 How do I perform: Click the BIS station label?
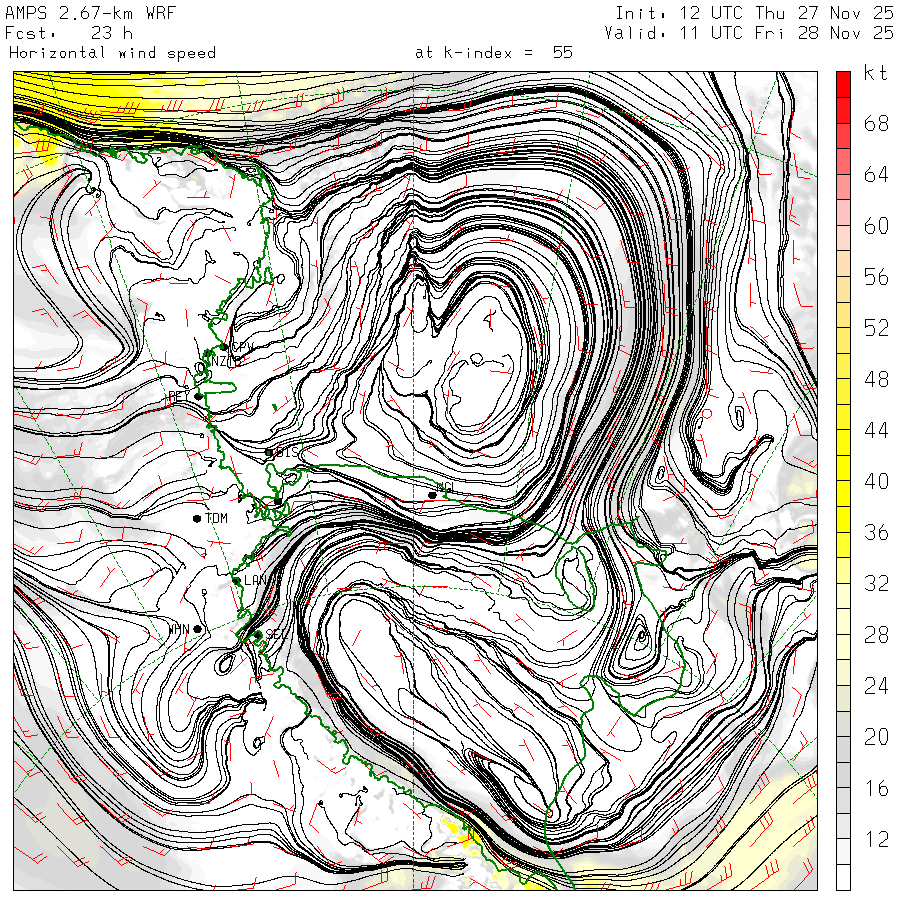click(288, 452)
